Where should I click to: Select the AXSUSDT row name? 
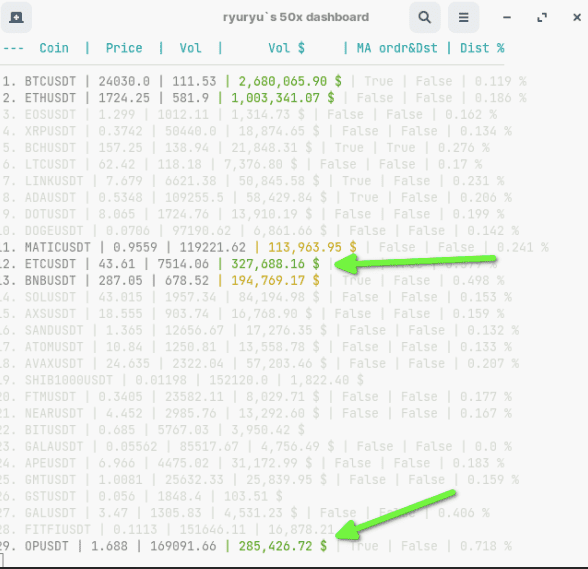point(50,314)
